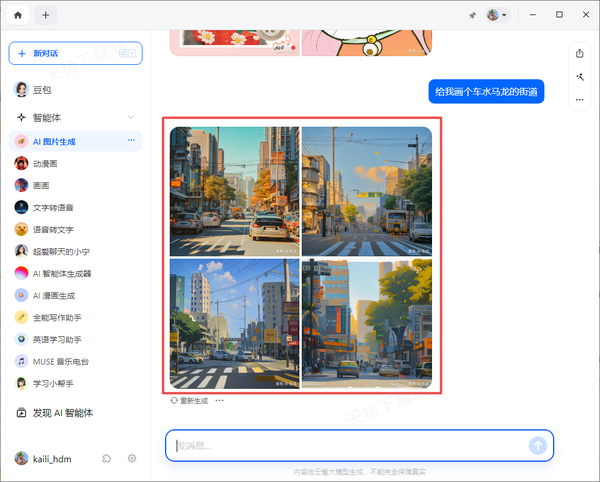Open the top-left generated street image

234,191
